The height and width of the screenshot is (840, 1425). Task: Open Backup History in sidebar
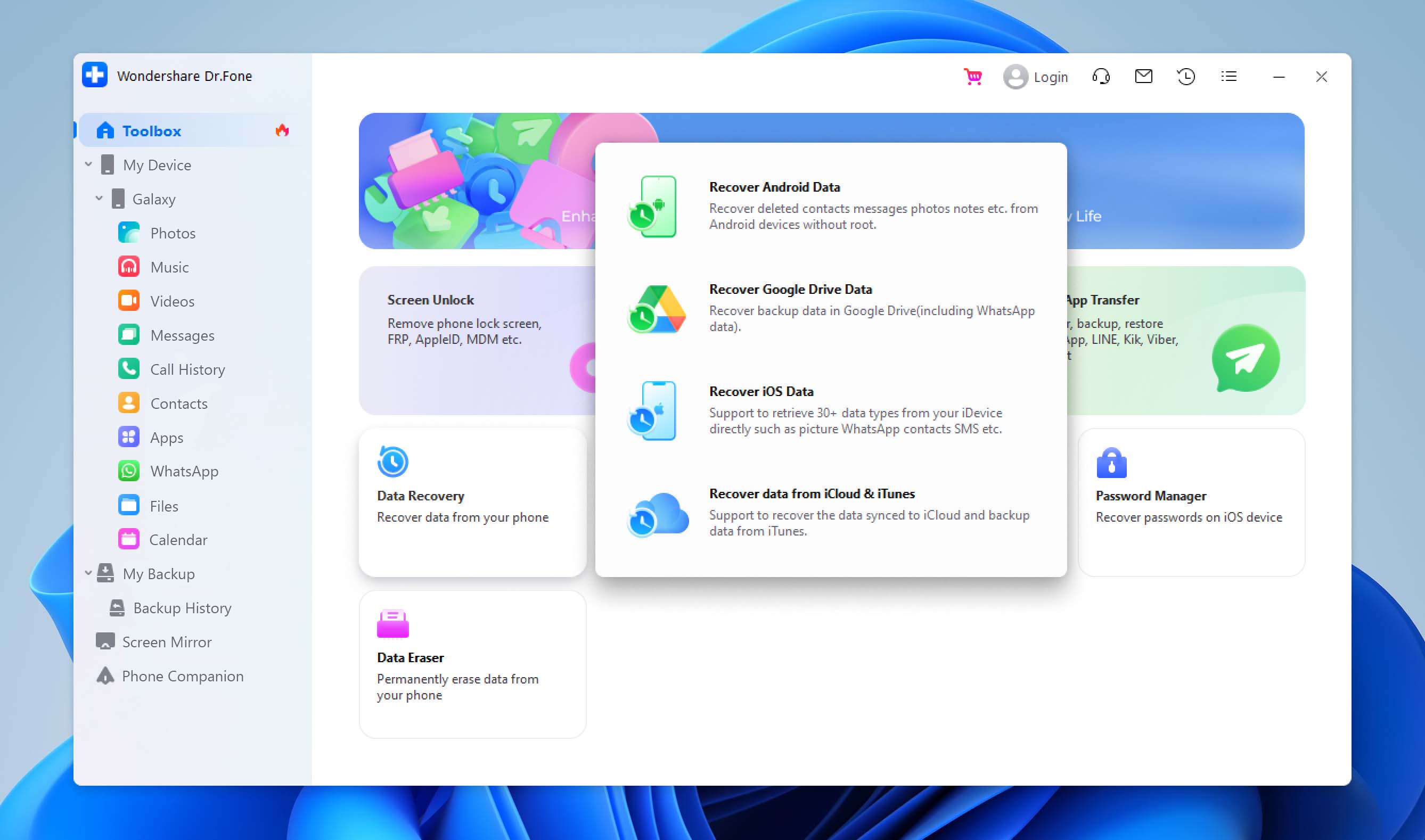(x=182, y=608)
